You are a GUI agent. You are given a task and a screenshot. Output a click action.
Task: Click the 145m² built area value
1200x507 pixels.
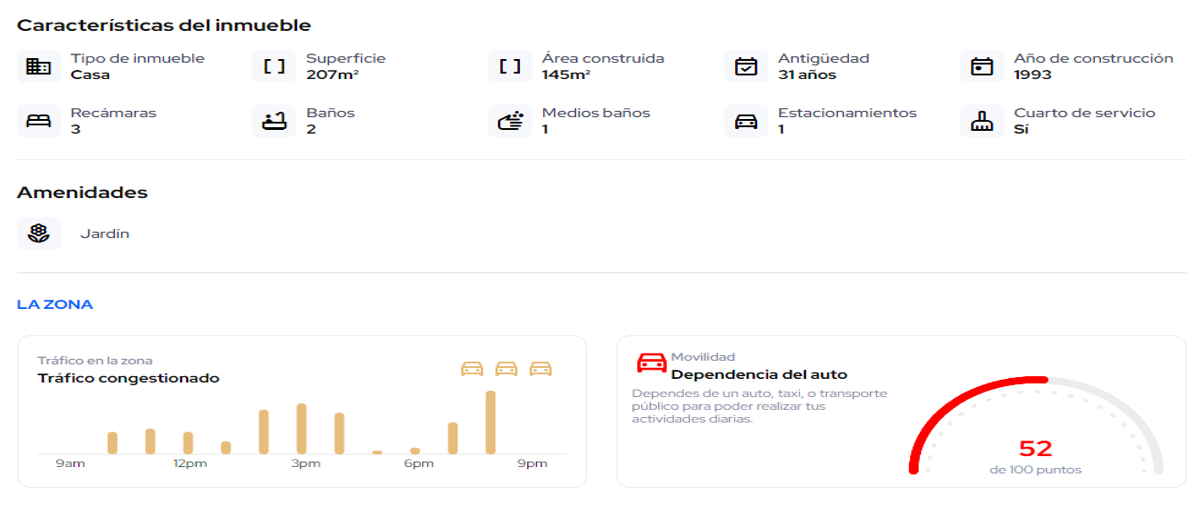[566, 75]
